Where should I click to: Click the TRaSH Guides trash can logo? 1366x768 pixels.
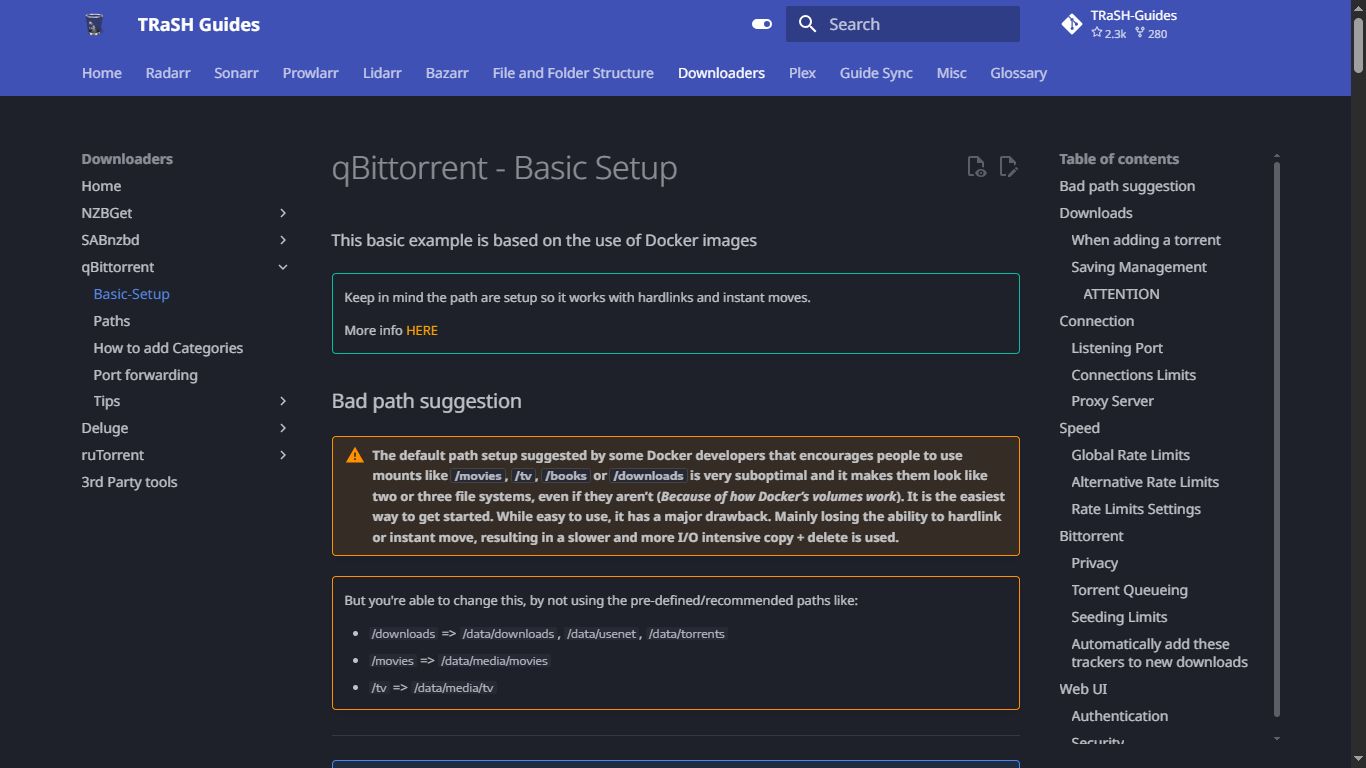[95, 23]
